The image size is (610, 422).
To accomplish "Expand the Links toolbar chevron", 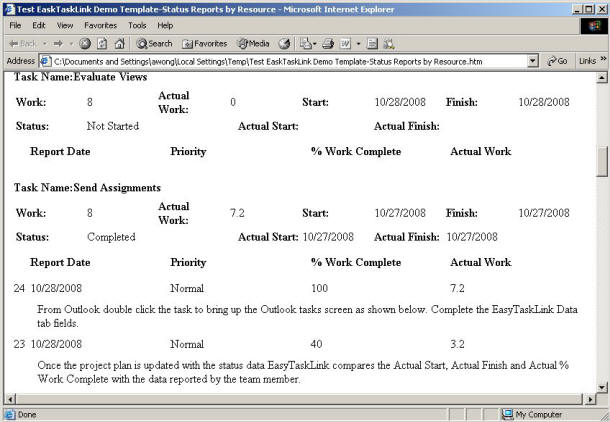I will coord(603,59).
